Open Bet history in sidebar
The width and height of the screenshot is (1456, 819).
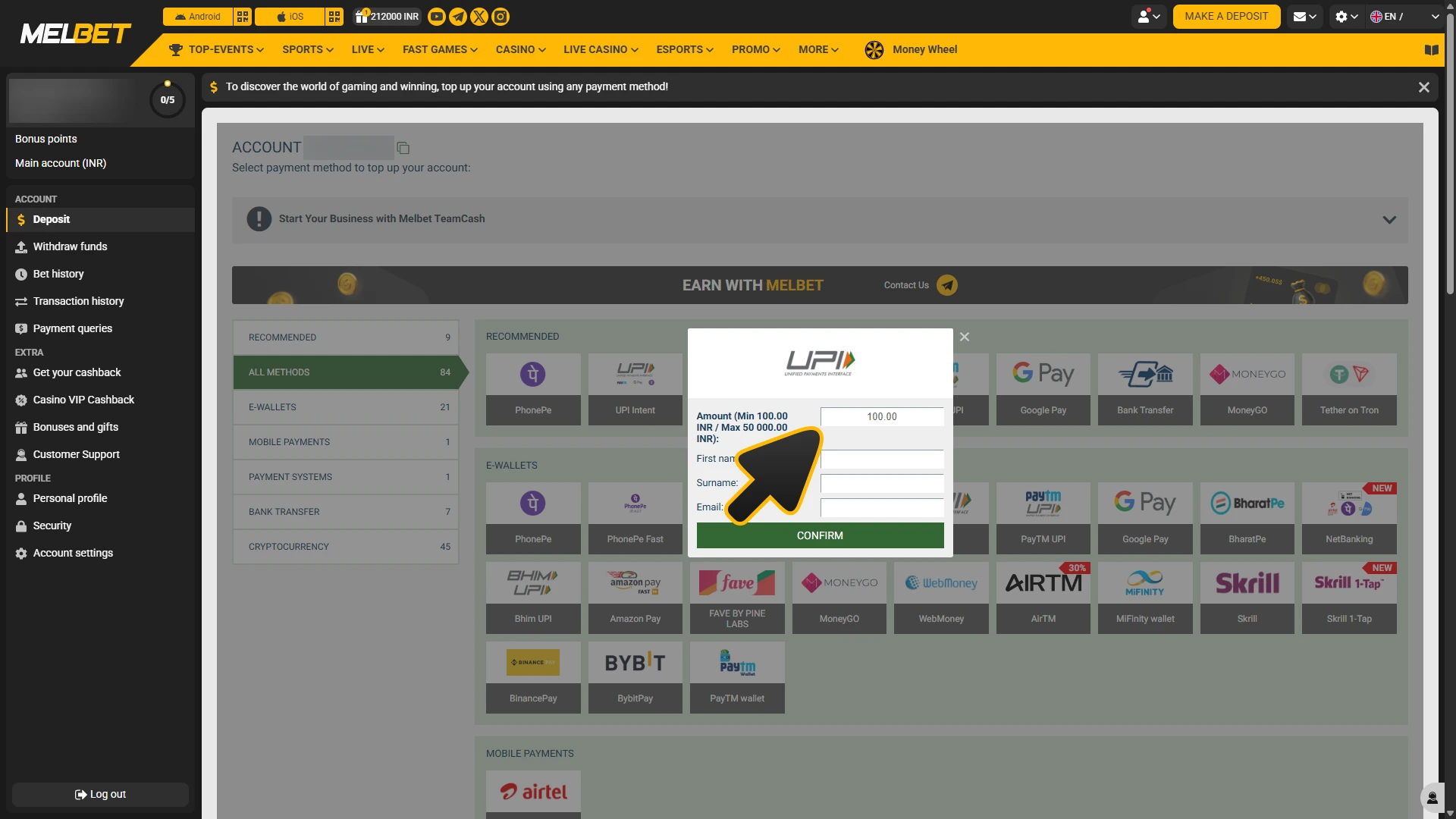100,274
